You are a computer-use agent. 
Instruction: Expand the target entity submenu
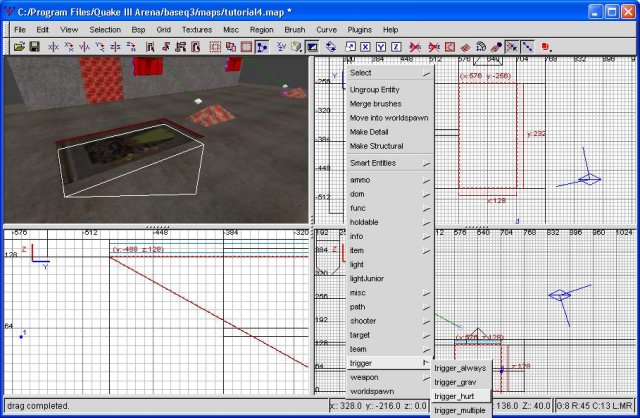click(x=390, y=335)
